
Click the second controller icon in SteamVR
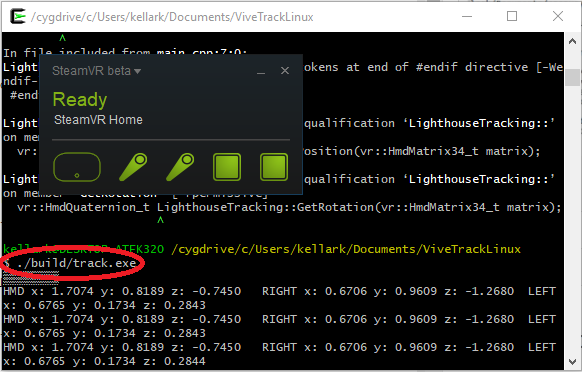pyautogui.click(x=180, y=167)
